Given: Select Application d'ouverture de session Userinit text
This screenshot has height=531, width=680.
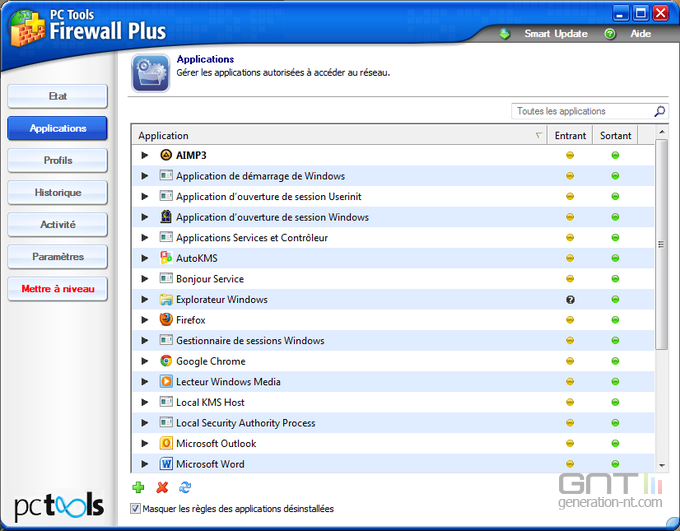Looking at the screenshot, I should click(x=268, y=197).
